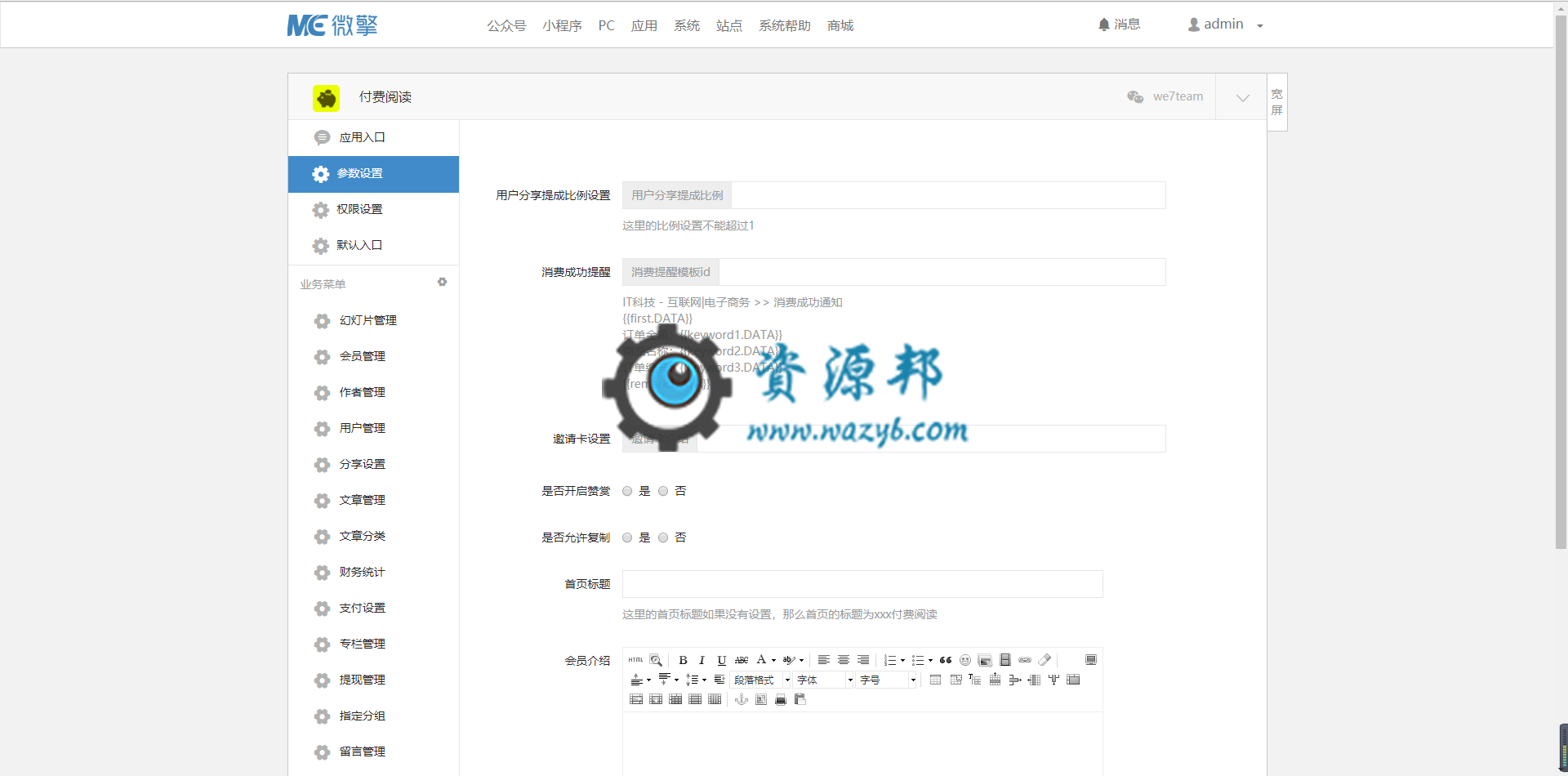The width and height of the screenshot is (1568, 776).
Task: Click the paste clipboard editor icon
Action: pos(800,699)
